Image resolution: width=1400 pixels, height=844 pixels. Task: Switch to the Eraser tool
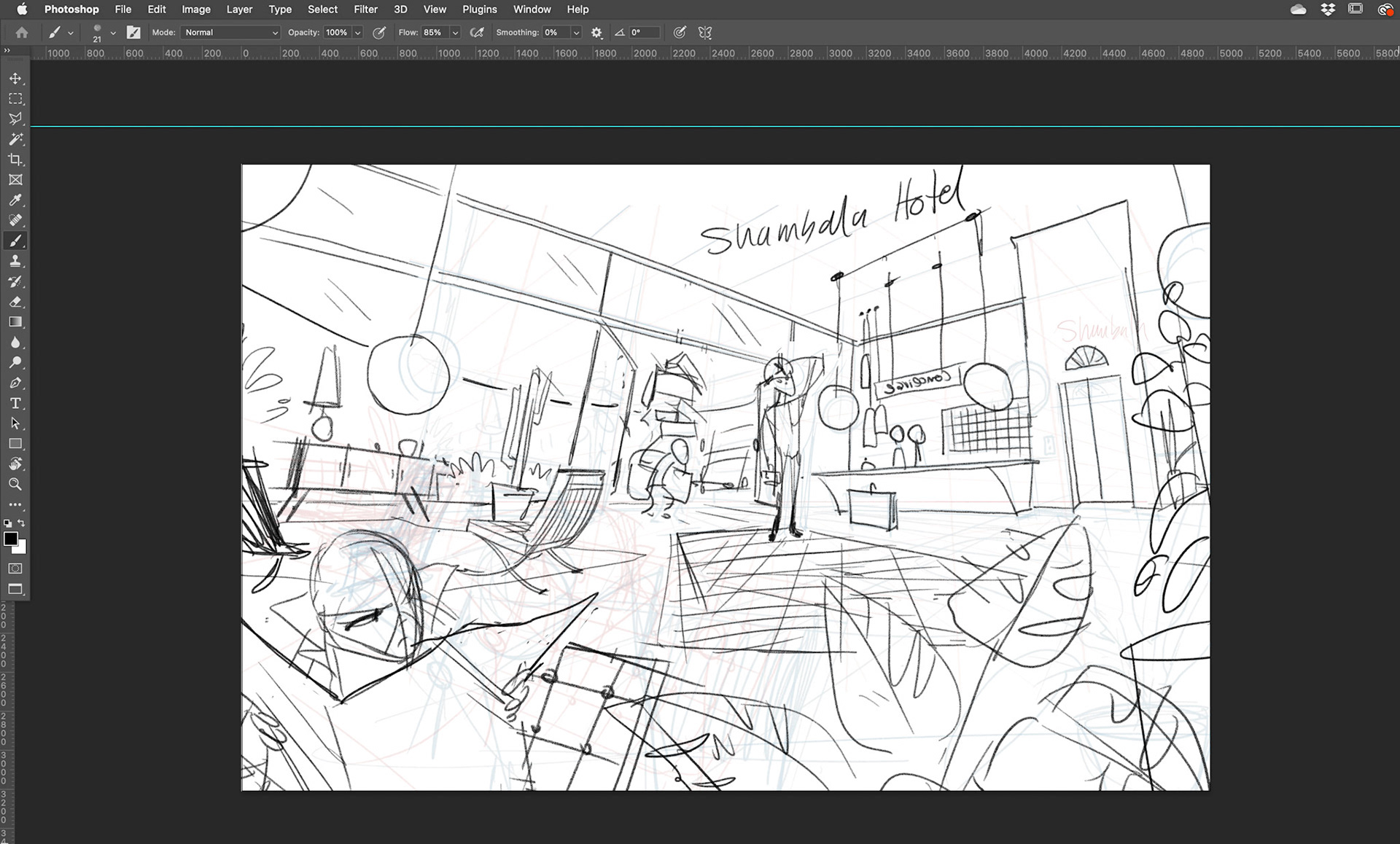[16, 302]
